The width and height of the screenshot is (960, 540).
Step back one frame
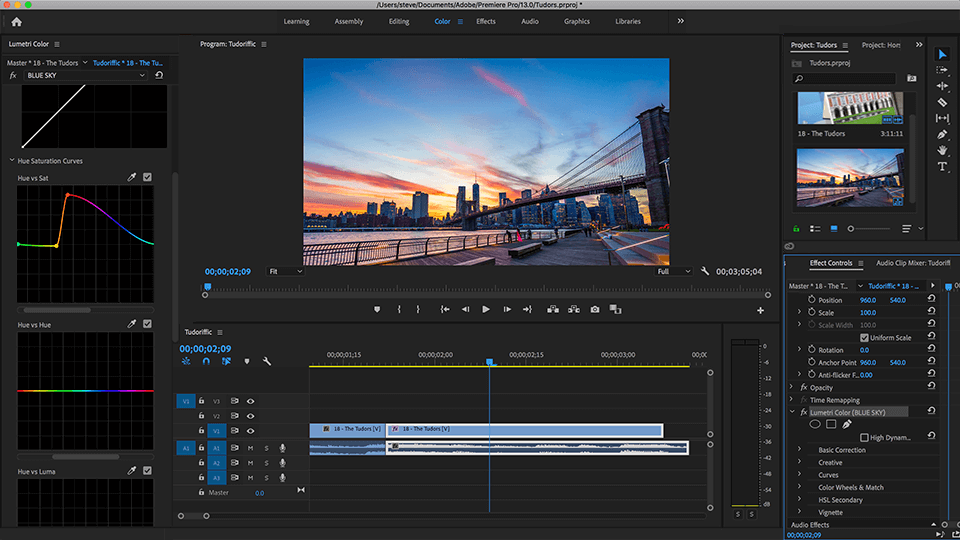click(466, 310)
